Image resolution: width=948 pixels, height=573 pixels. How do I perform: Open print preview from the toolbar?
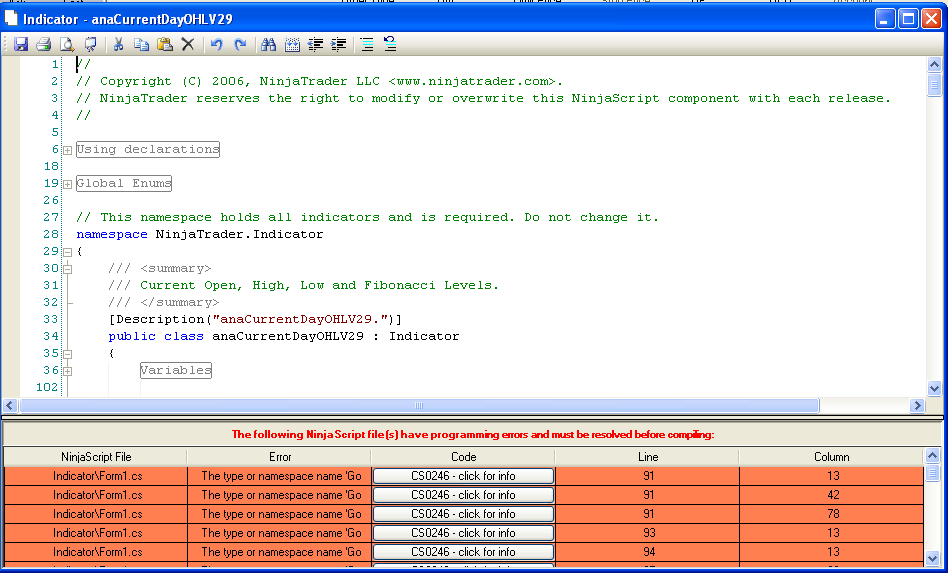[67, 44]
